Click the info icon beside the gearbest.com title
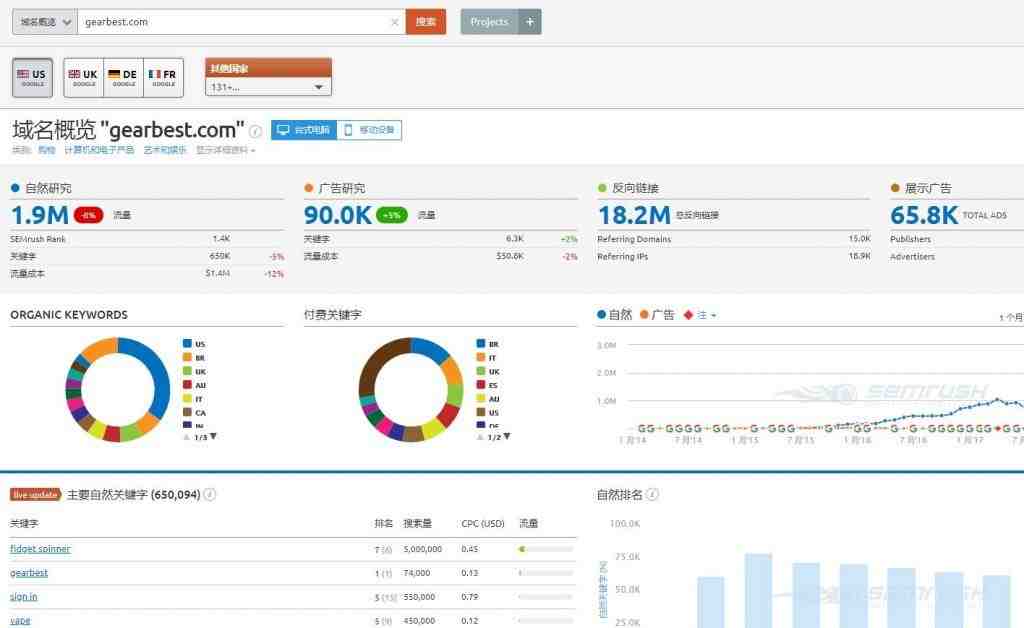The width and height of the screenshot is (1024, 628). click(x=255, y=131)
